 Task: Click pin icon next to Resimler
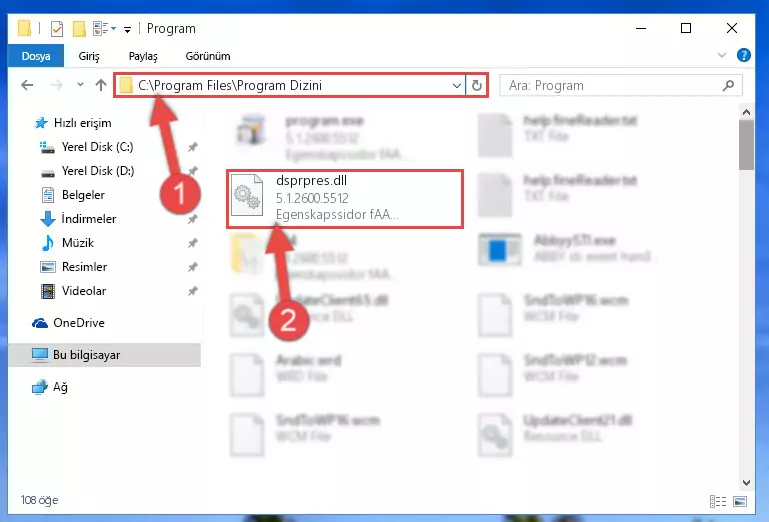tap(193, 267)
